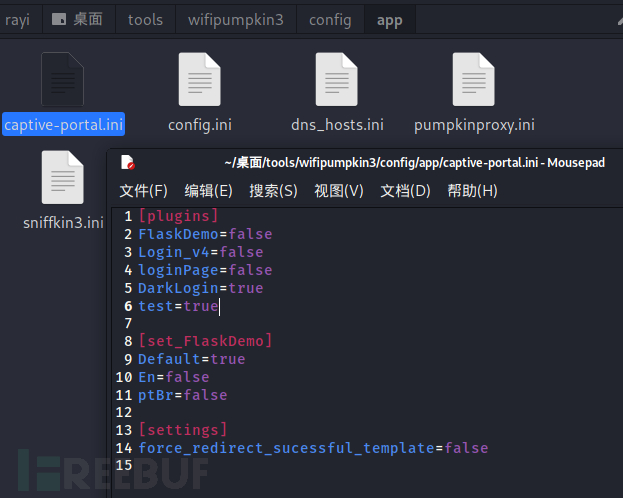Click the app path bar segment

[x=390, y=20]
